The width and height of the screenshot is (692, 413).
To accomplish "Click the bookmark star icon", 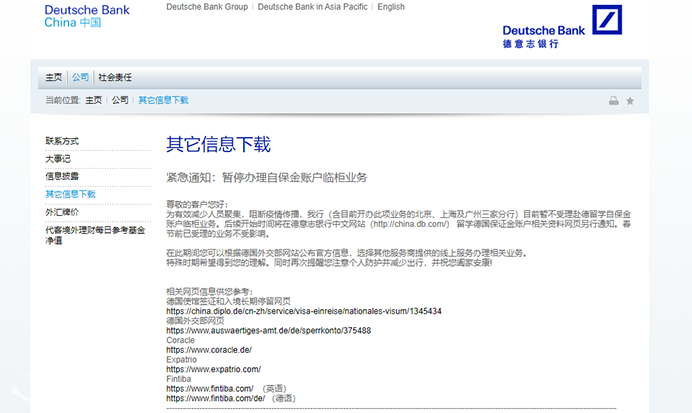I will pyautogui.click(x=630, y=101).
